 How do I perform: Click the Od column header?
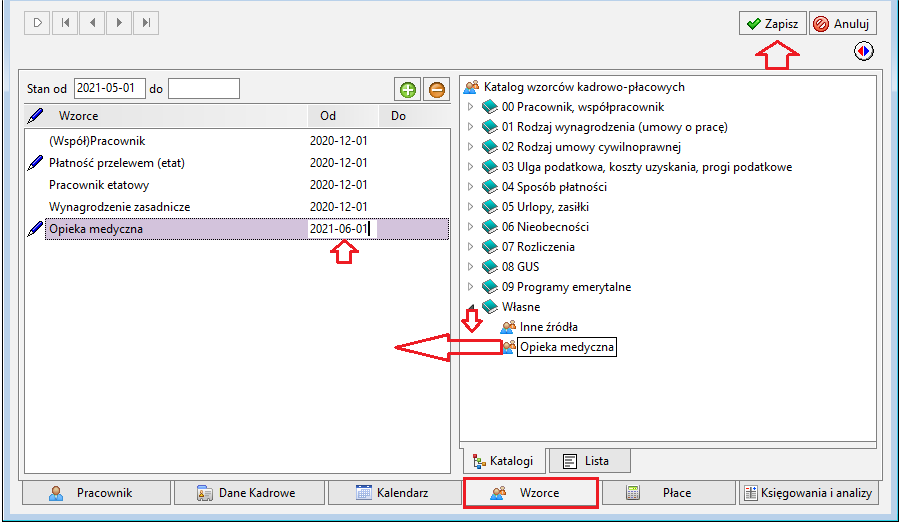343,116
